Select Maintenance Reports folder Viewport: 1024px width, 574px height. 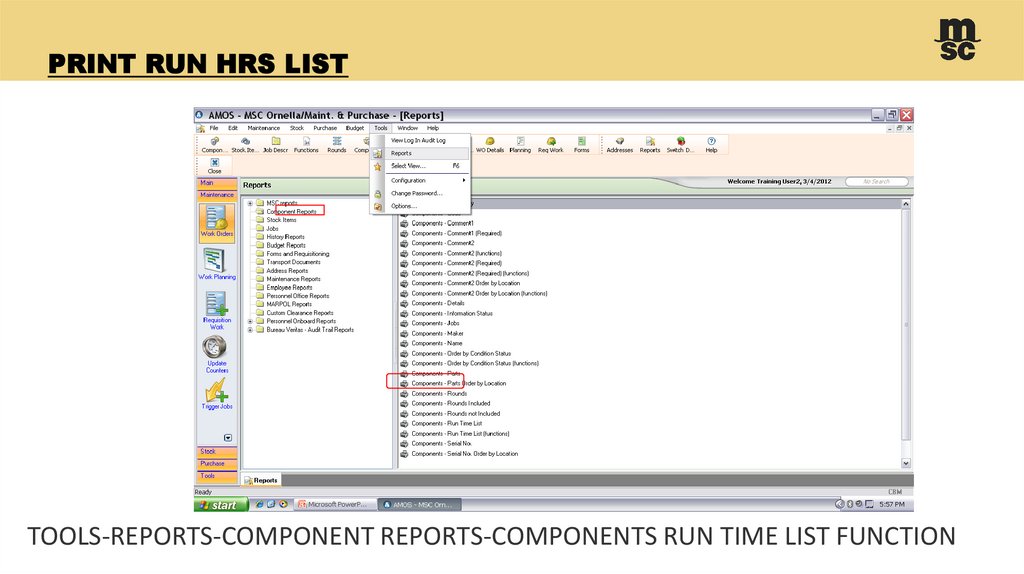point(293,279)
